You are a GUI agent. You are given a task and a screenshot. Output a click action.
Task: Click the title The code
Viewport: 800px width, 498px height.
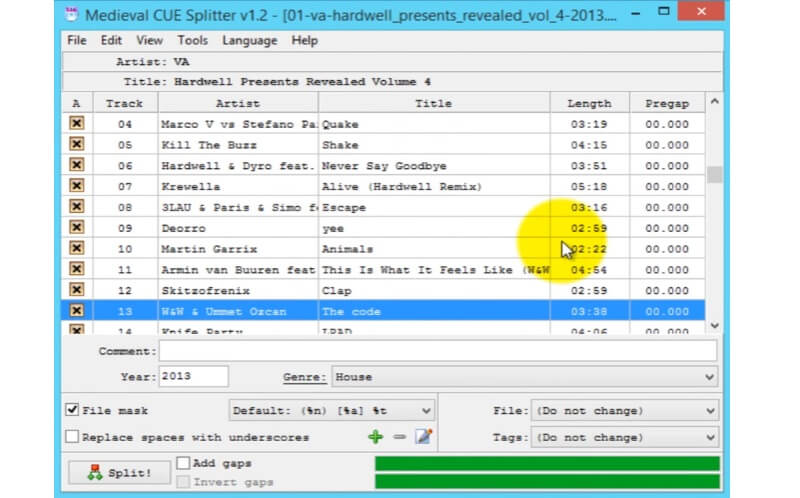(x=352, y=311)
